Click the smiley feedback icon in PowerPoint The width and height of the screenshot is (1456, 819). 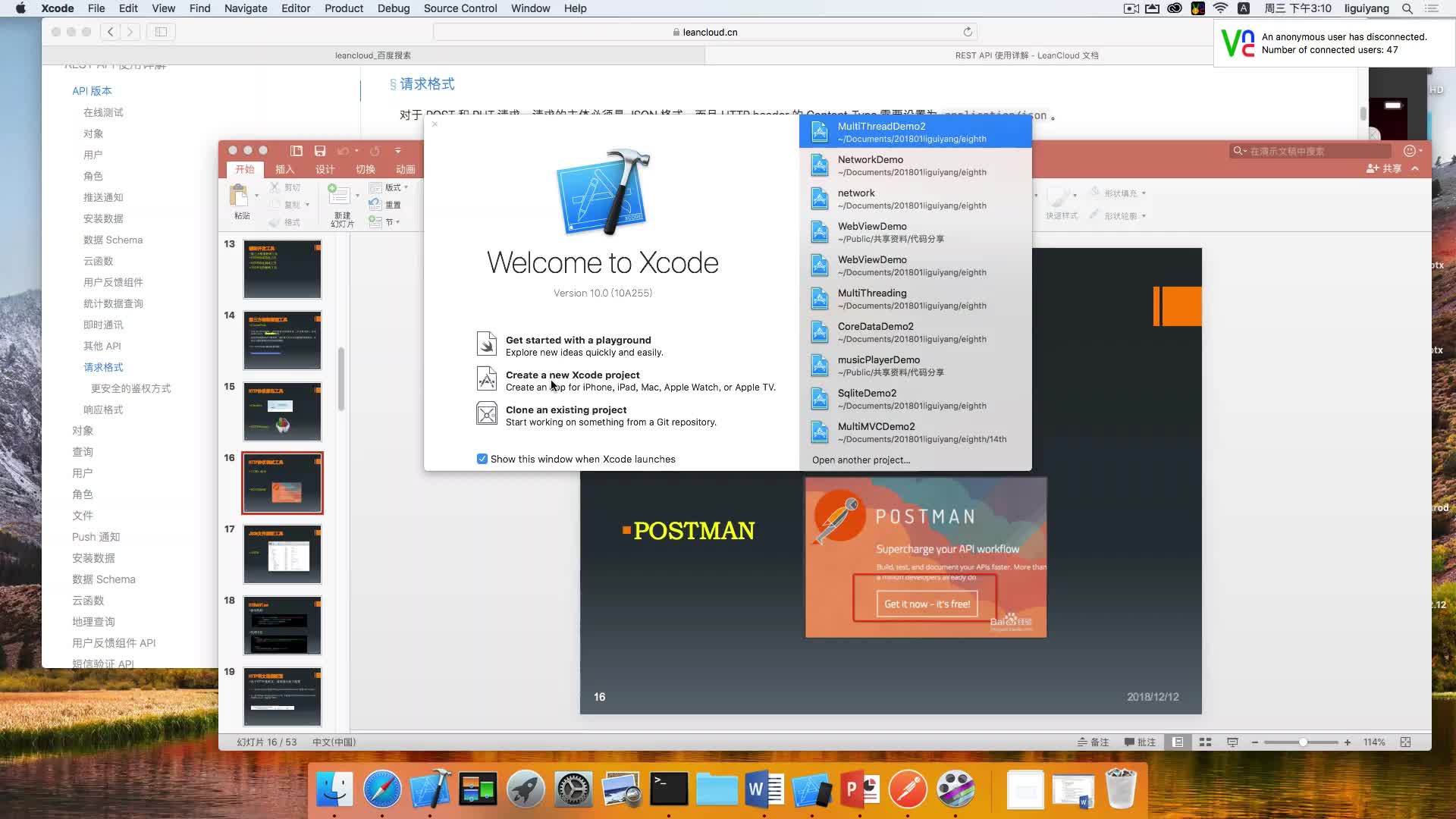(1410, 151)
